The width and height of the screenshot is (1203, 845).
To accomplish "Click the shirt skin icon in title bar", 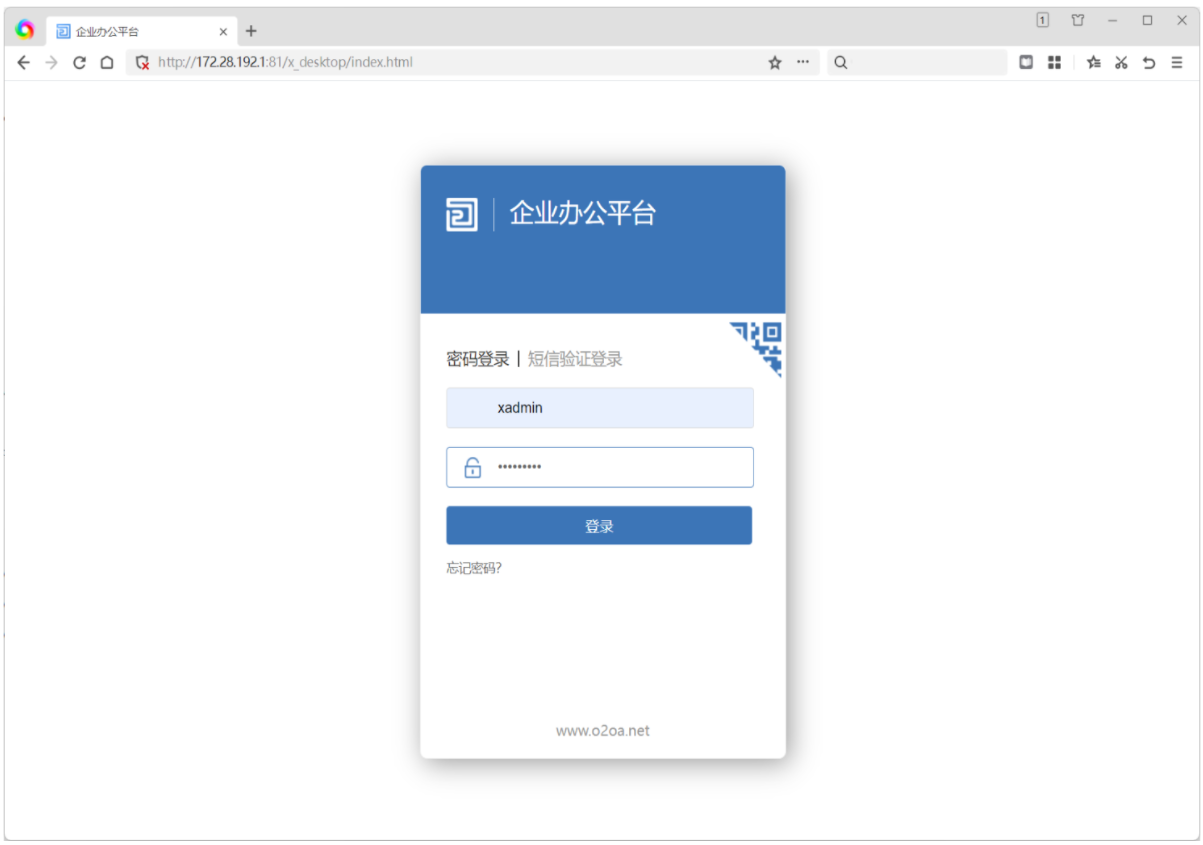I will pos(1078,20).
